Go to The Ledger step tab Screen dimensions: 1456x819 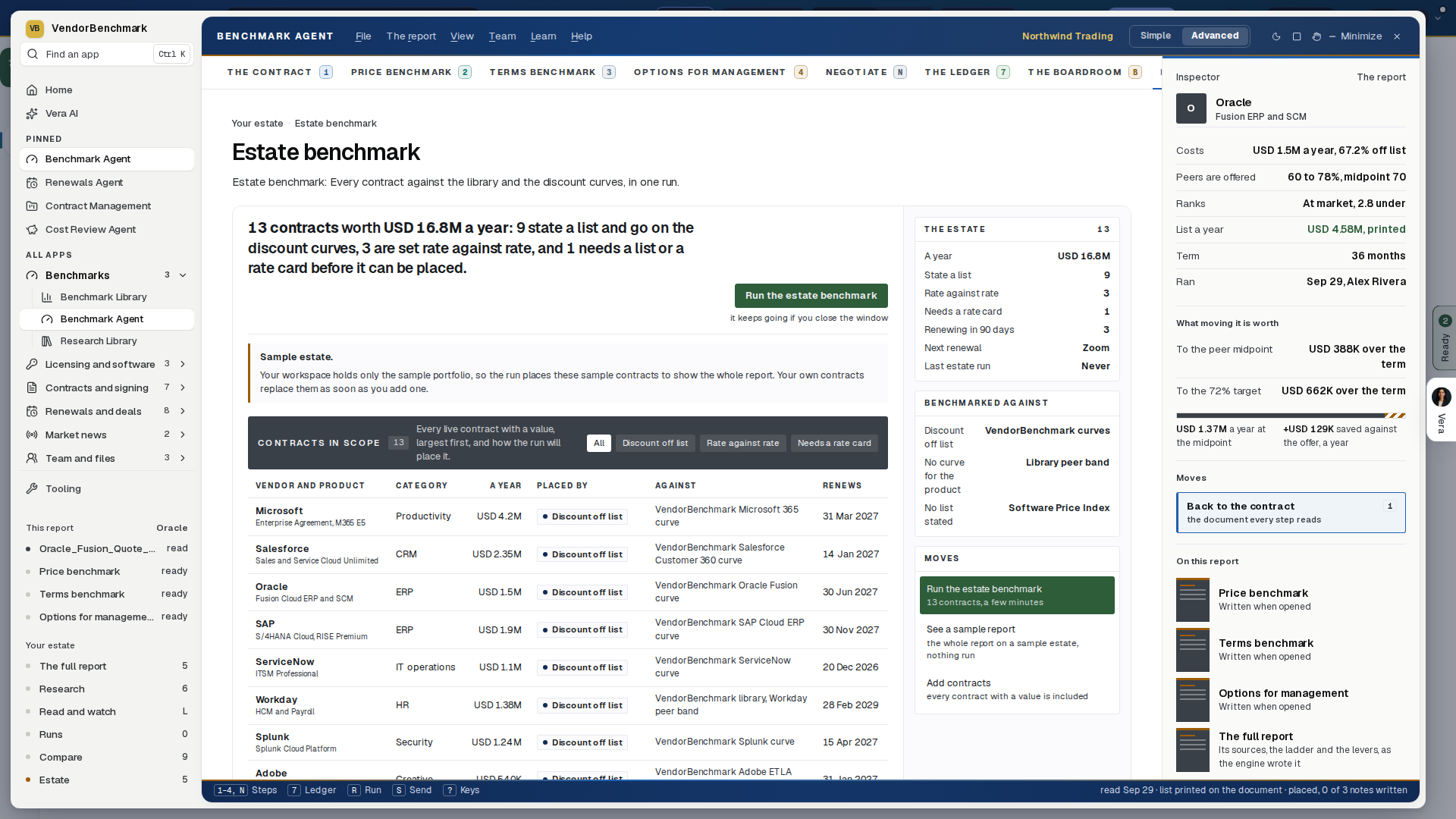(x=966, y=72)
